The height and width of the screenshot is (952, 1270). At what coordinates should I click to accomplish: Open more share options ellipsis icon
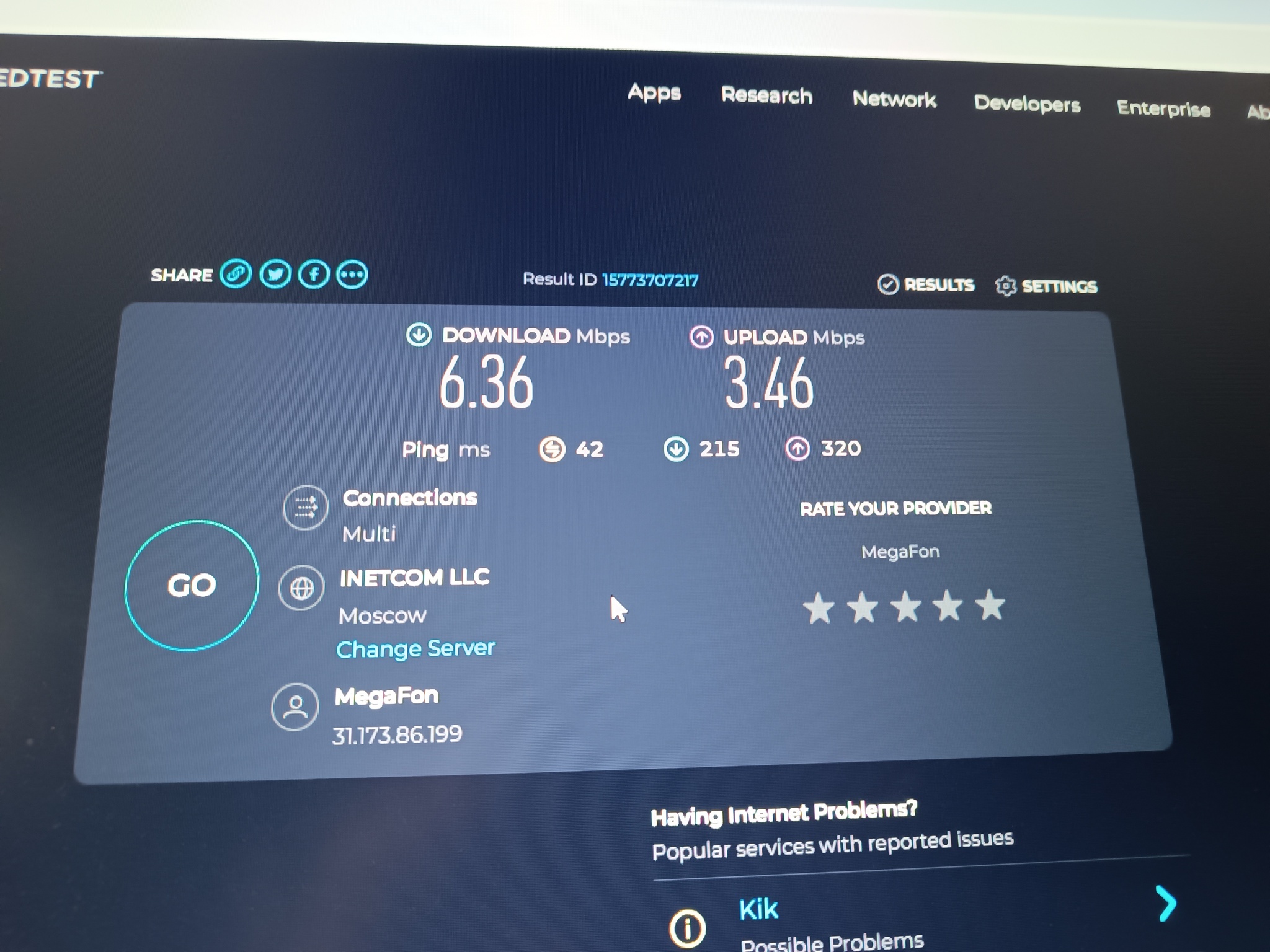[x=352, y=275]
